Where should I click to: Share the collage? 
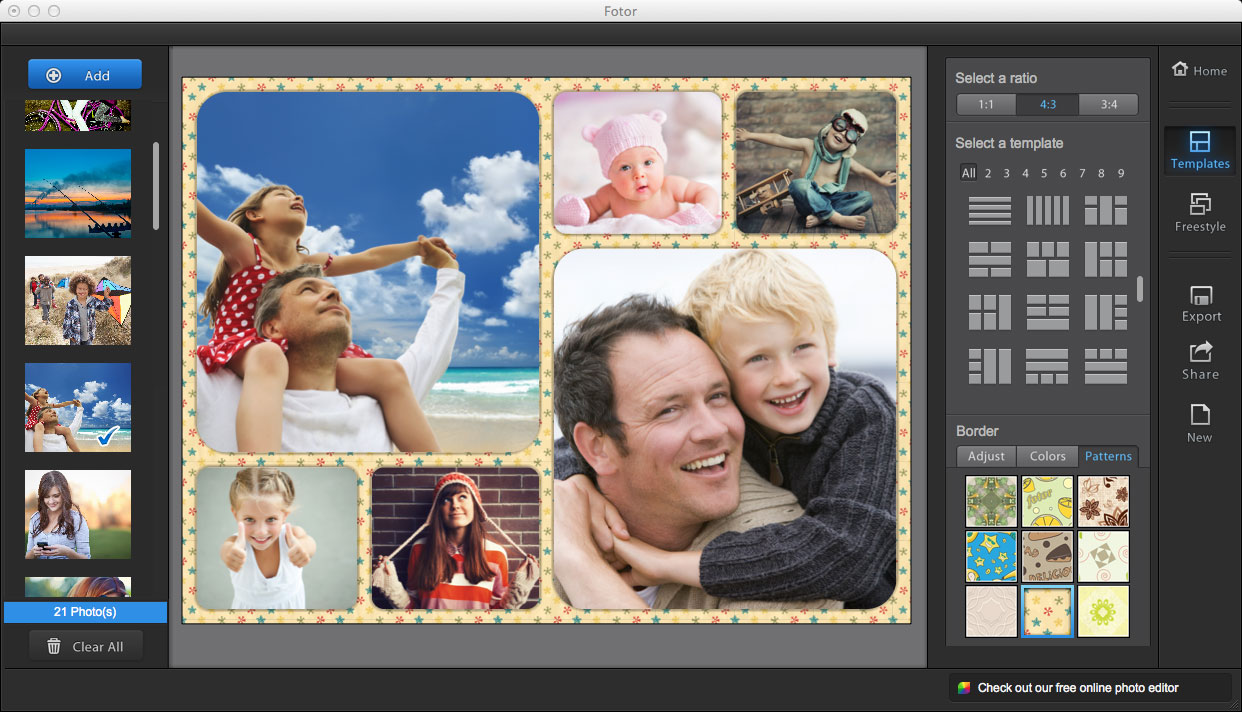1200,361
